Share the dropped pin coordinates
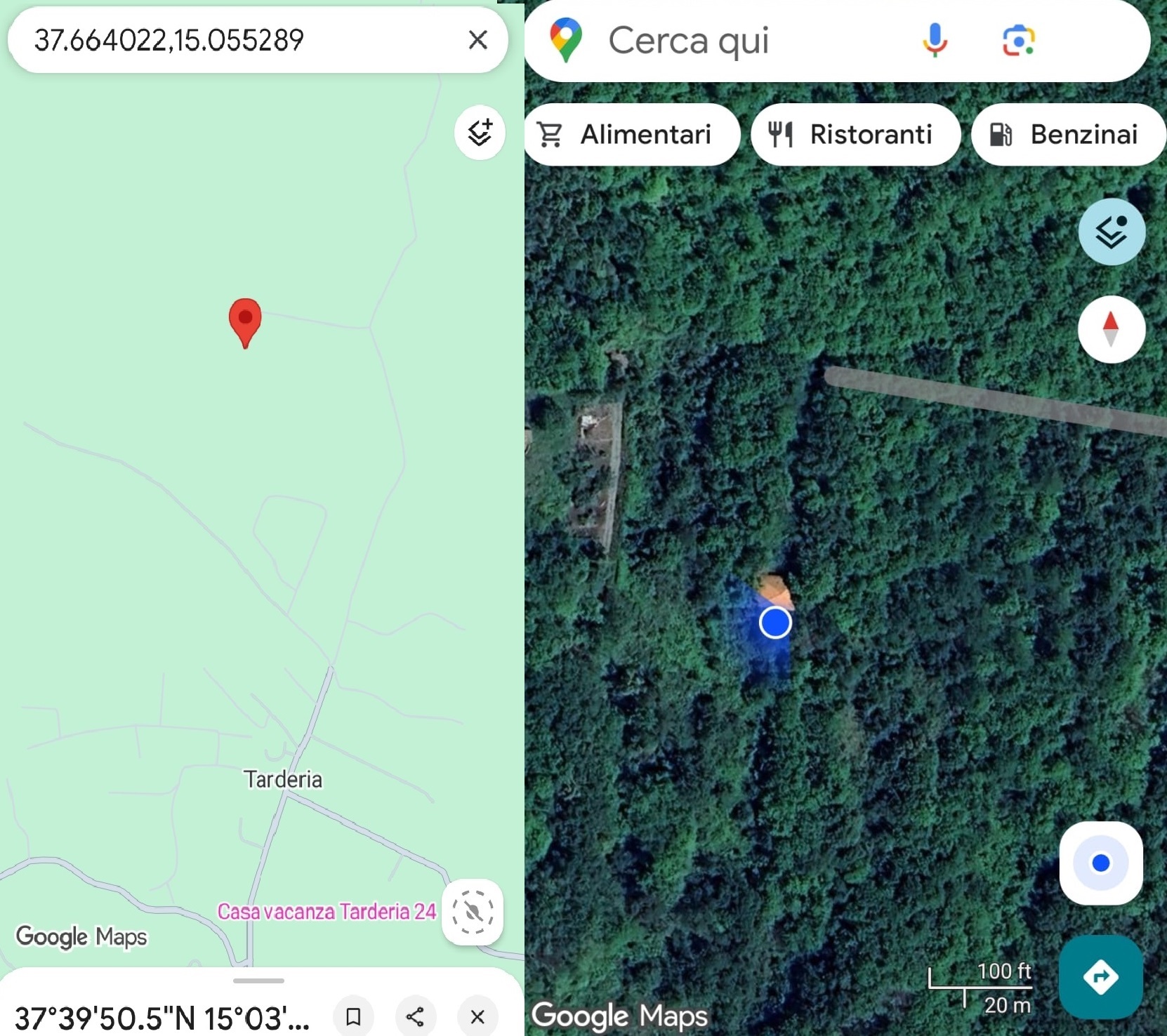Screen dimensions: 1167x1036 pyautogui.click(x=415, y=1016)
